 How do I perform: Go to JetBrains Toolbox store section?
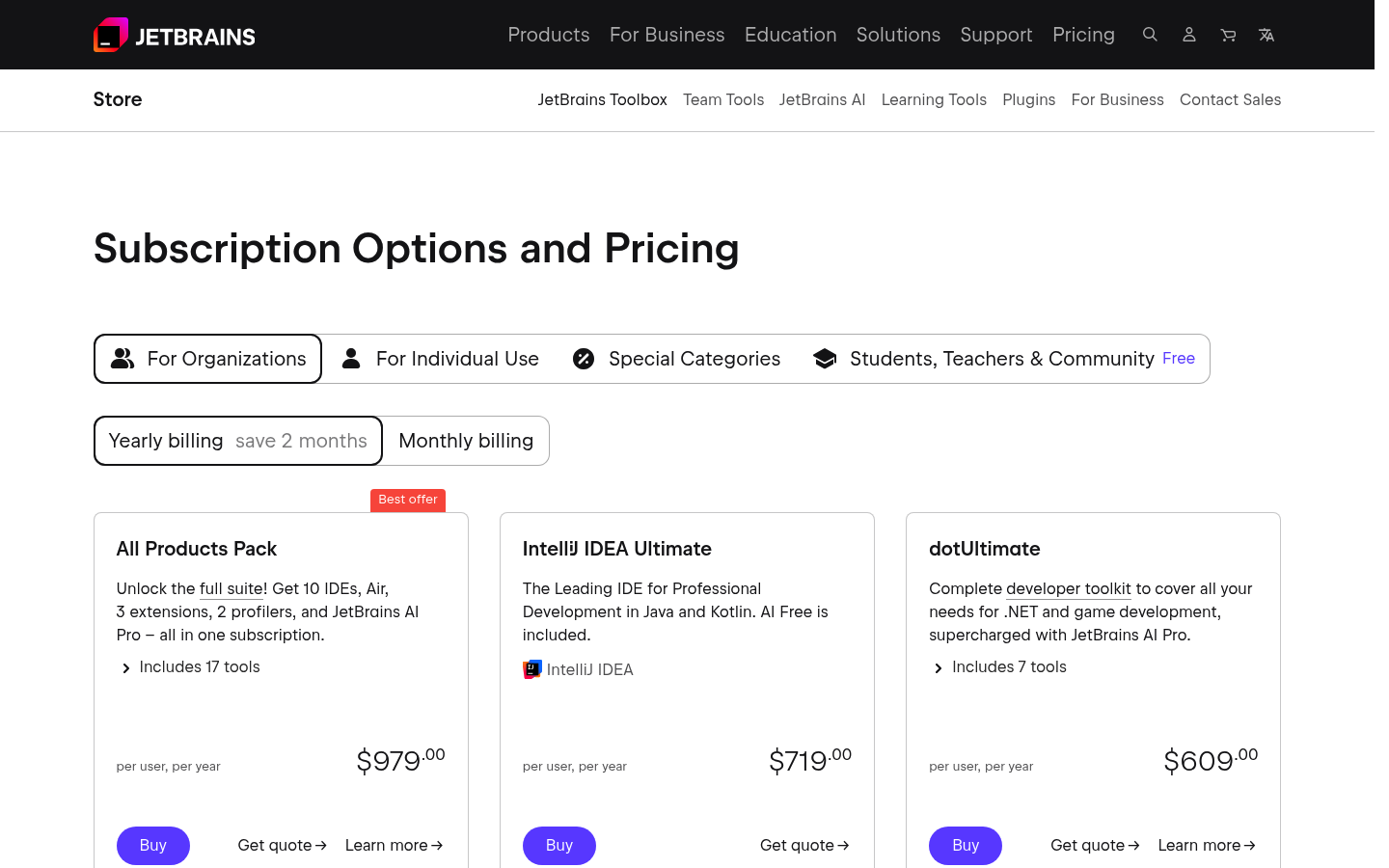(603, 99)
